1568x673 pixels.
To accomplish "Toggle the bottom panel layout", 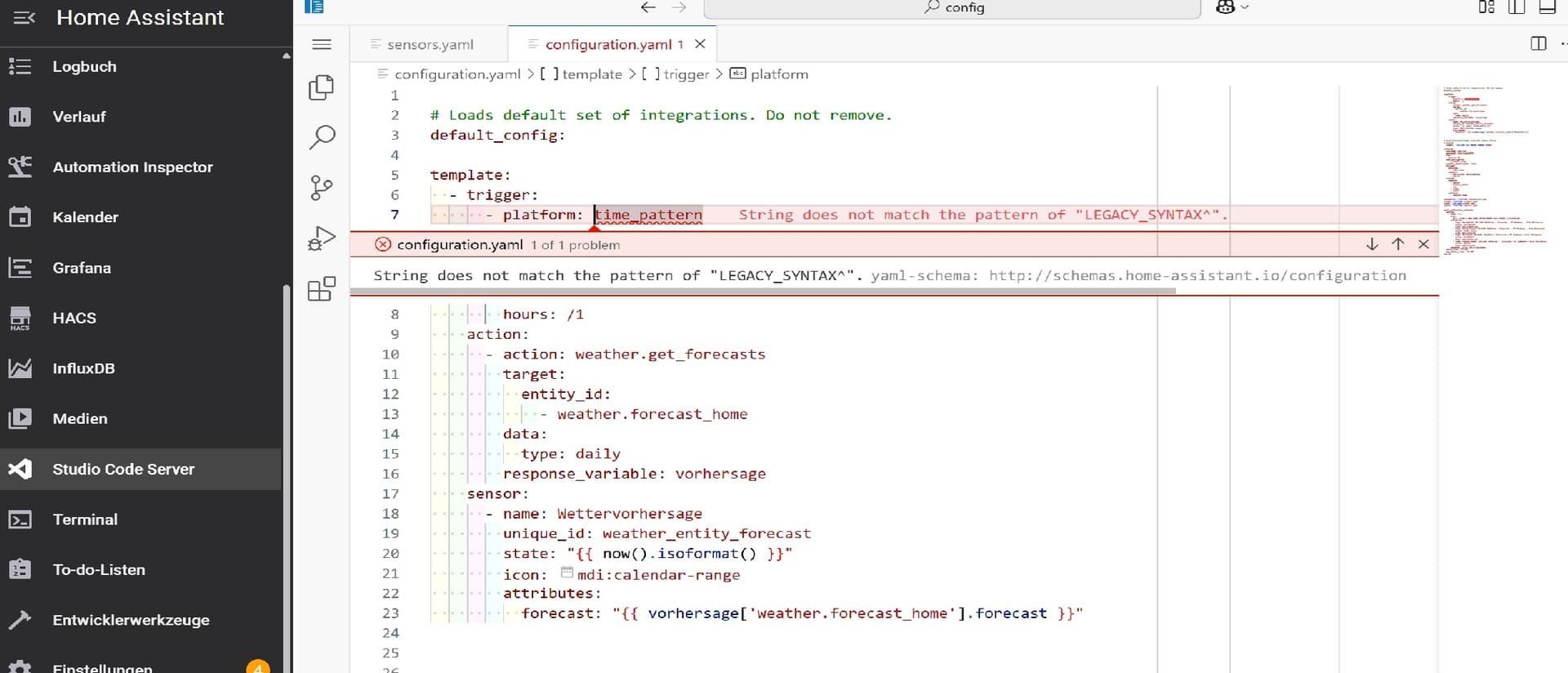I will (1547, 7).
